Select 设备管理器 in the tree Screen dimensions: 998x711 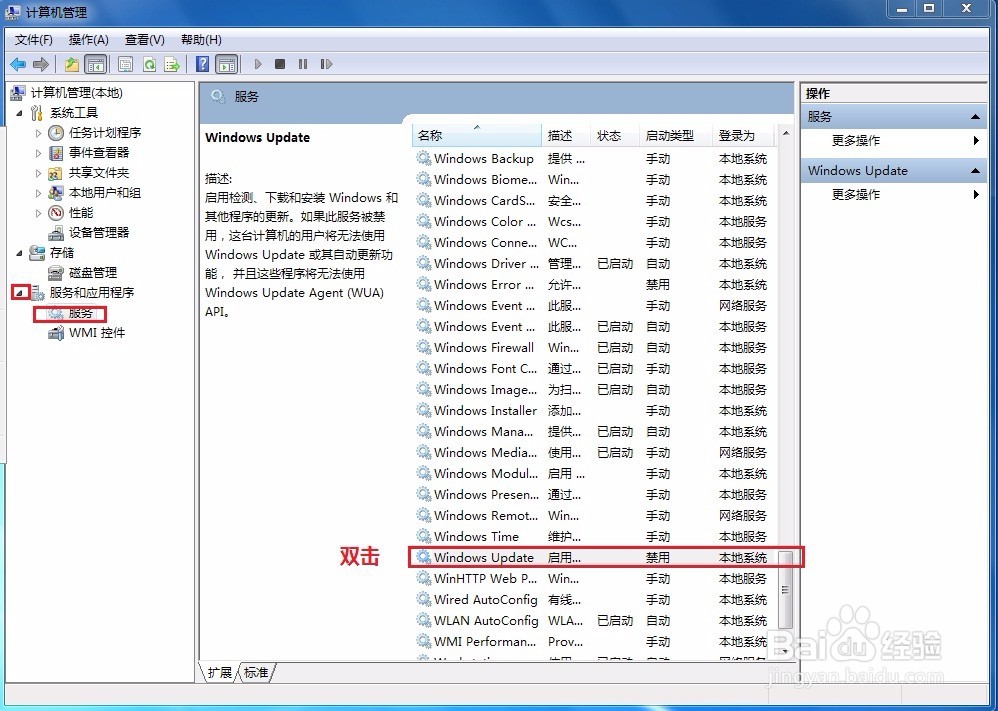pyautogui.click(x=99, y=233)
